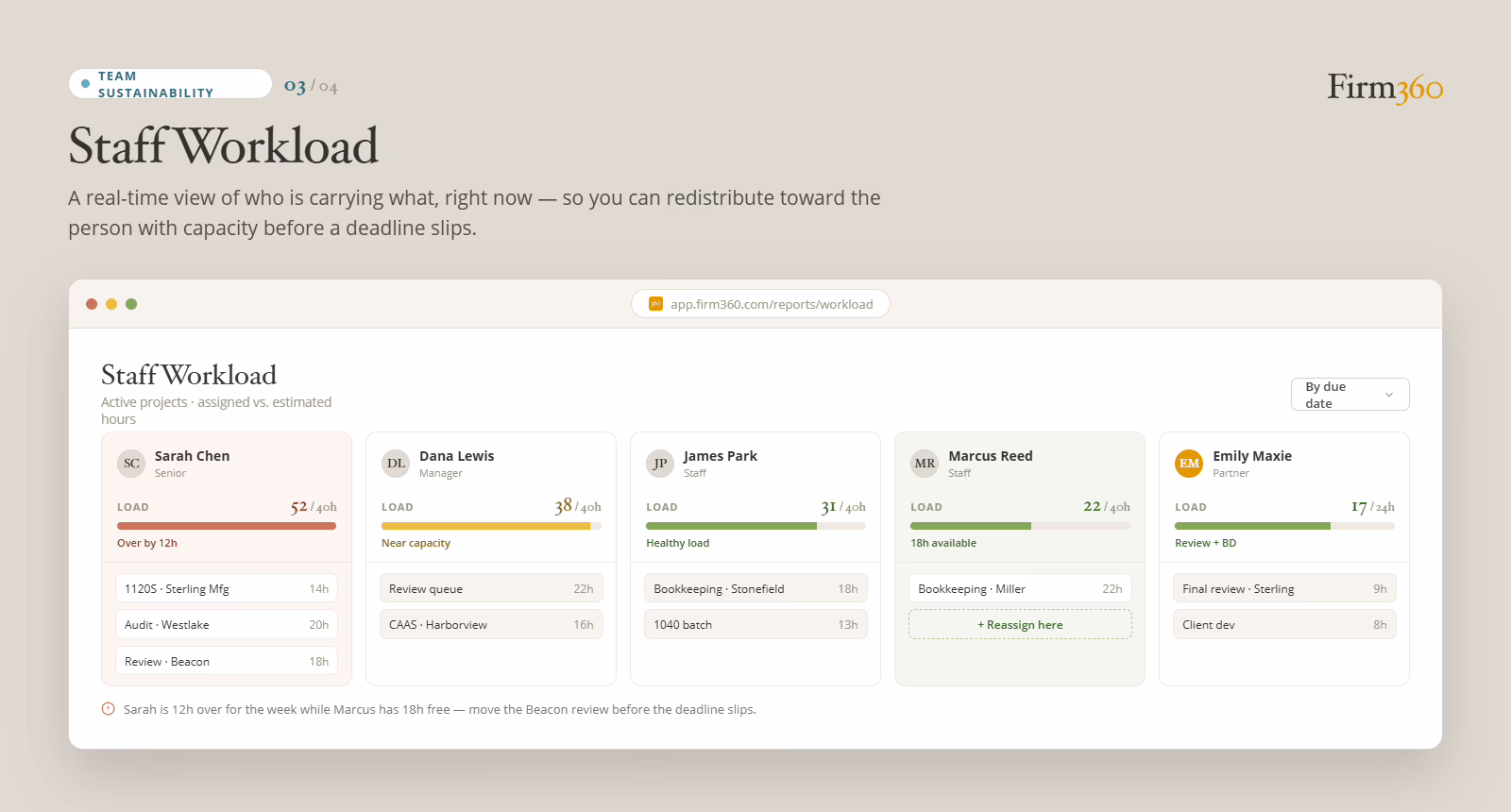The width and height of the screenshot is (1511, 812).
Task: Click the Near capacity status
Action: (x=416, y=543)
